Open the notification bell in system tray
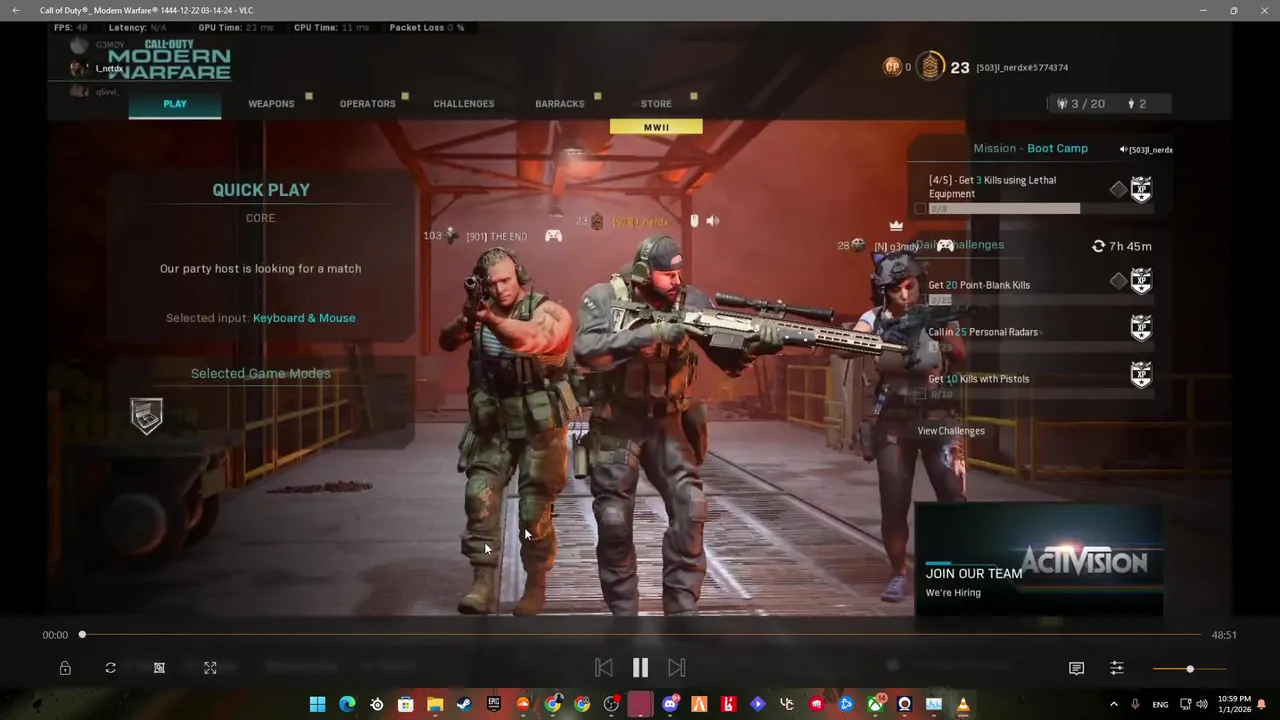1280x720 pixels. (x=1261, y=704)
